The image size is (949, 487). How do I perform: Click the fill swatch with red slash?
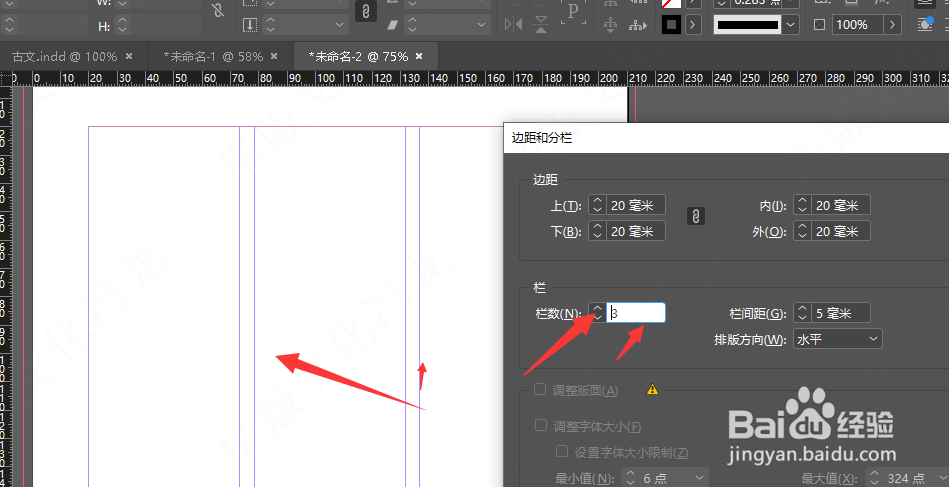pos(671,4)
